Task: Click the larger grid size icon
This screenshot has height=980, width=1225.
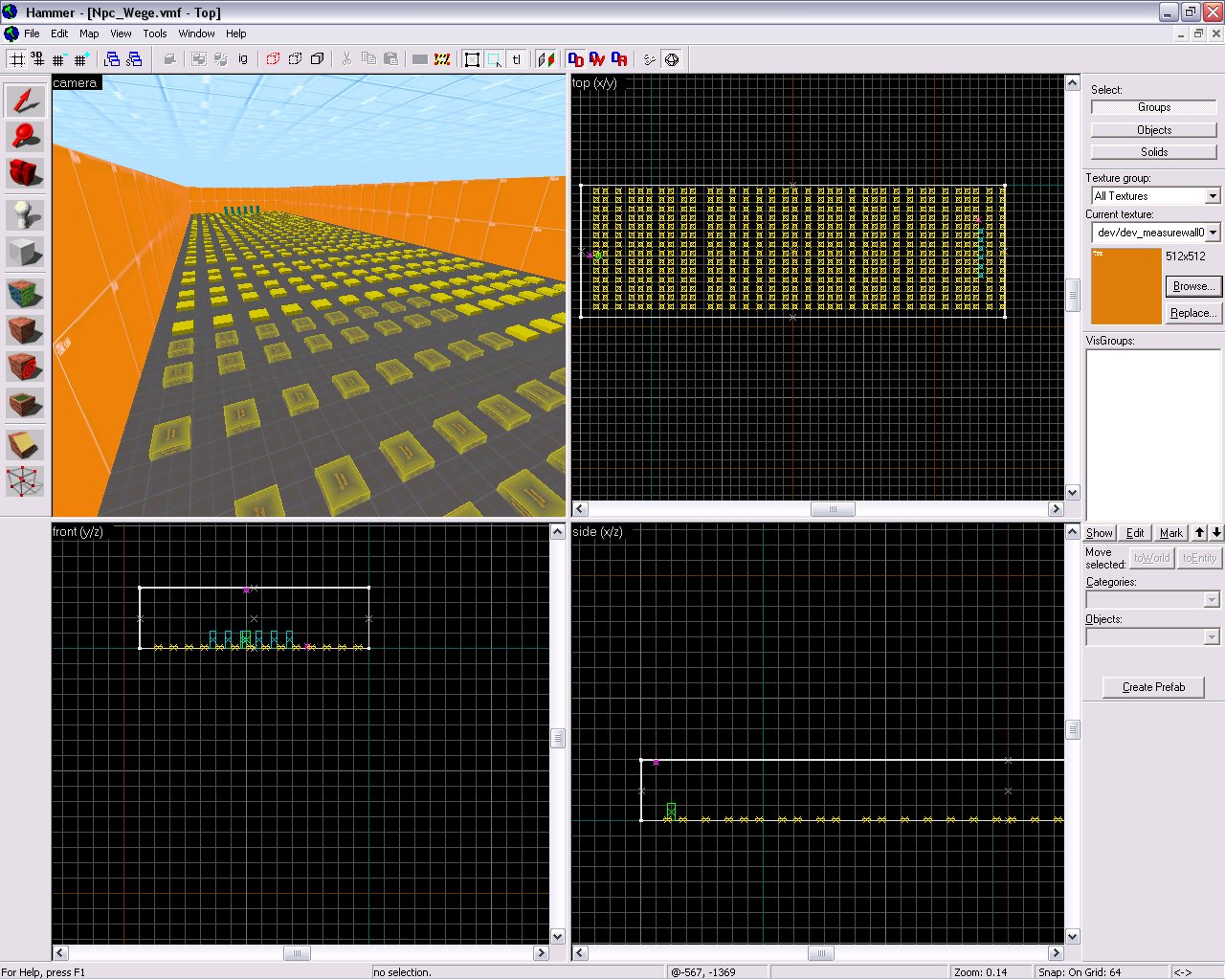Action: click(81, 59)
